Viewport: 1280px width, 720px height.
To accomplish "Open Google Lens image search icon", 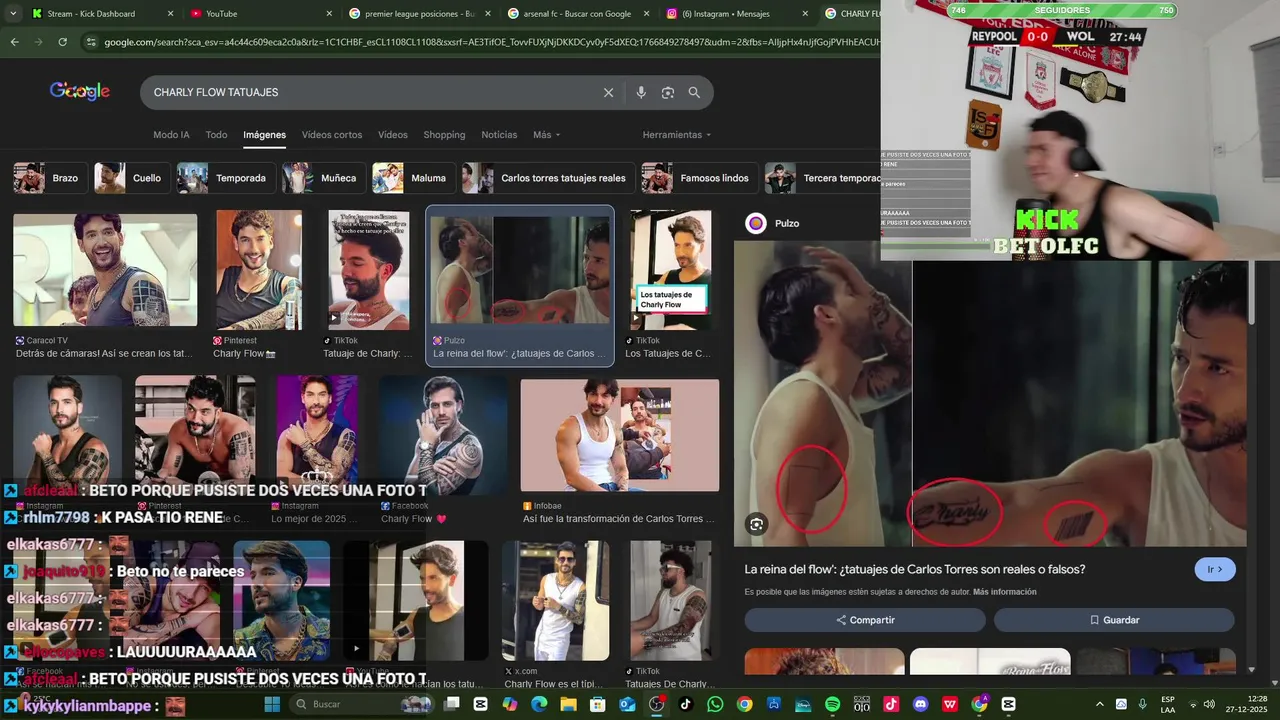I will (667, 92).
